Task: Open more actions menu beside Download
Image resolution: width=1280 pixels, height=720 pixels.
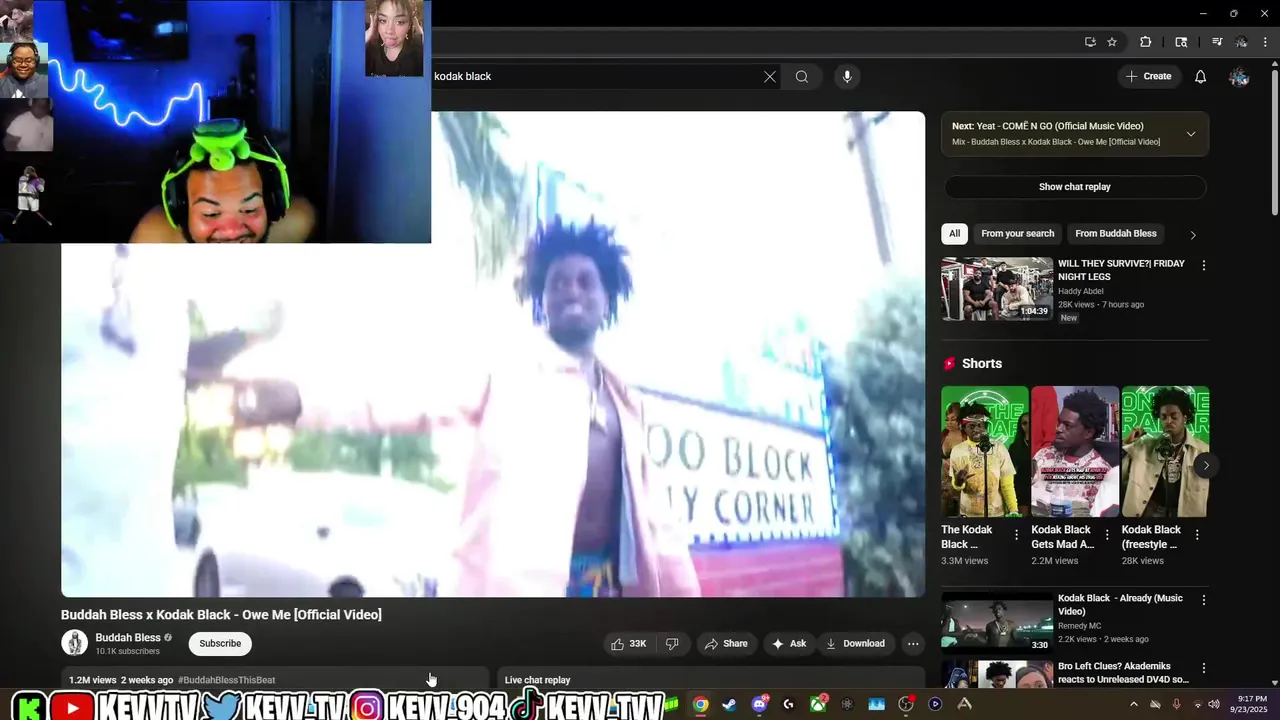Action: (913, 644)
